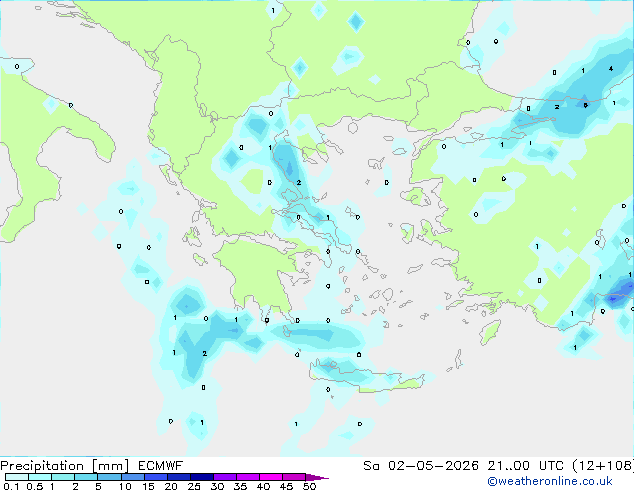634x490 pixels.
Task: Click the legend label '25'
Action: [x=194, y=486]
